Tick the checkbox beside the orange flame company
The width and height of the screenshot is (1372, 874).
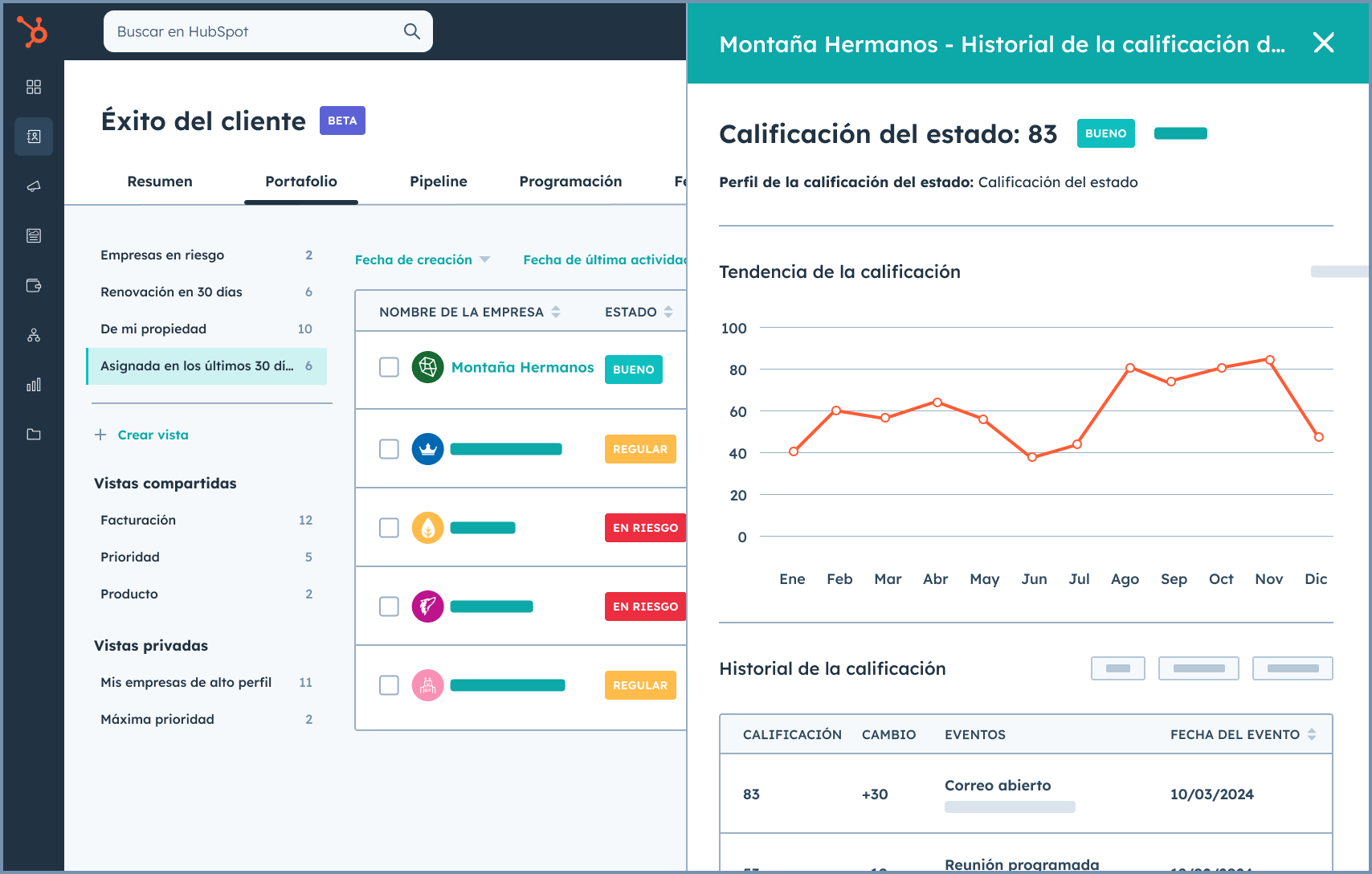coord(389,528)
